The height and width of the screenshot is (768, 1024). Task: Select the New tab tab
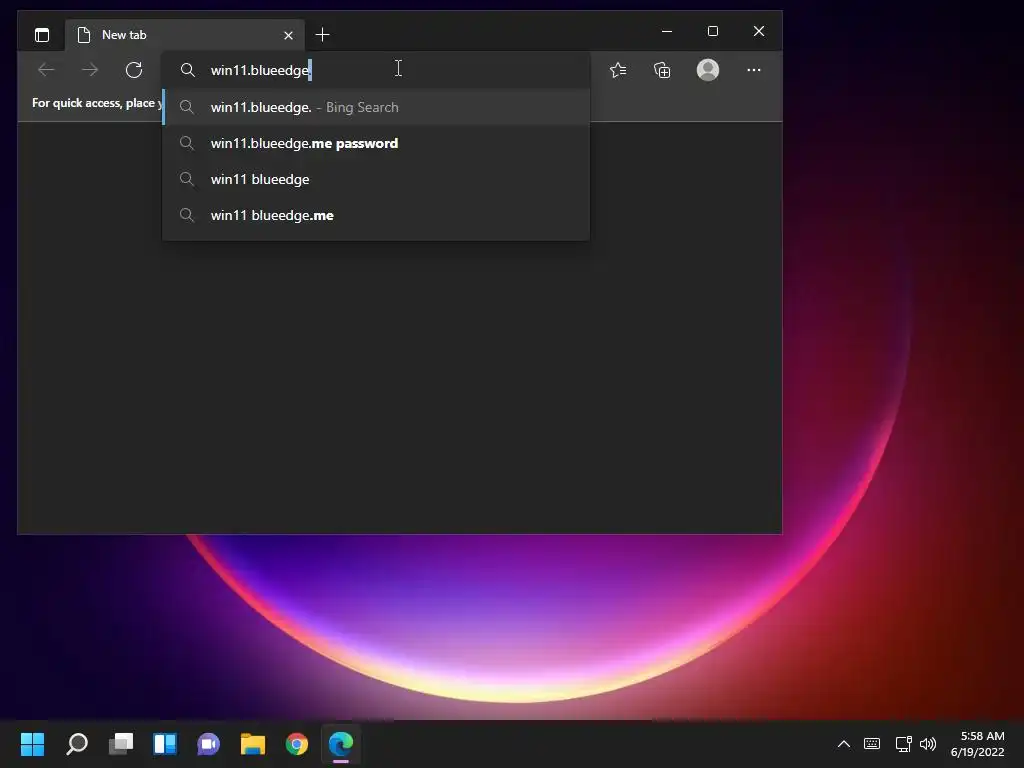[185, 35]
